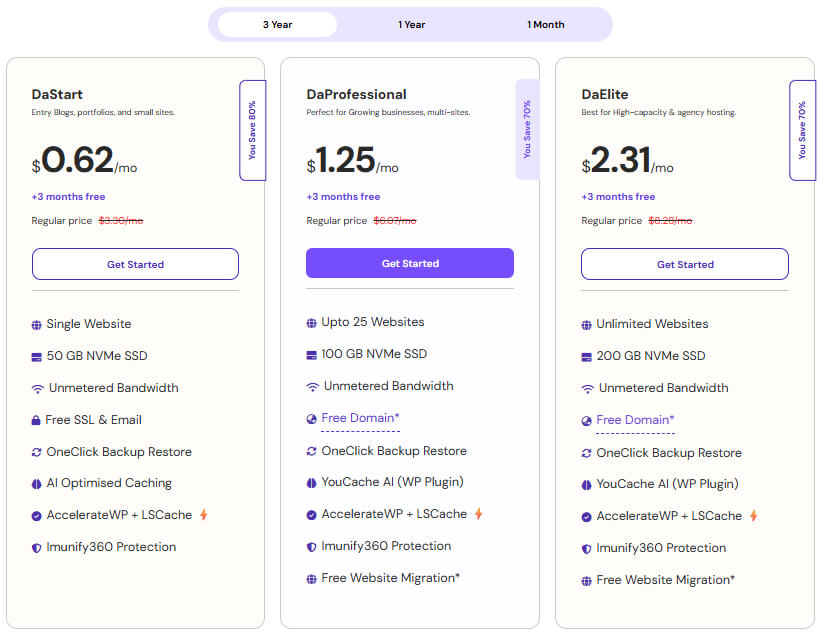Click lock icon beside Free SSL & Email
The width and height of the screenshot is (818, 632).
pyautogui.click(x=36, y=420)
